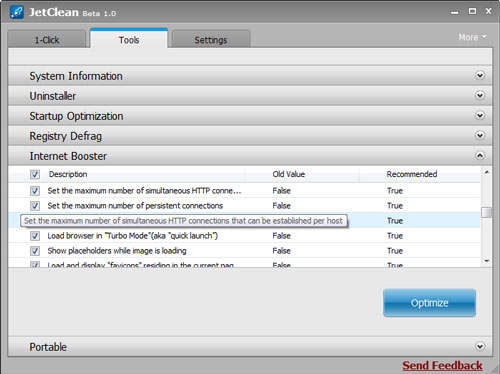
Task: Click the Recommended column header
Action: point(412,174)
